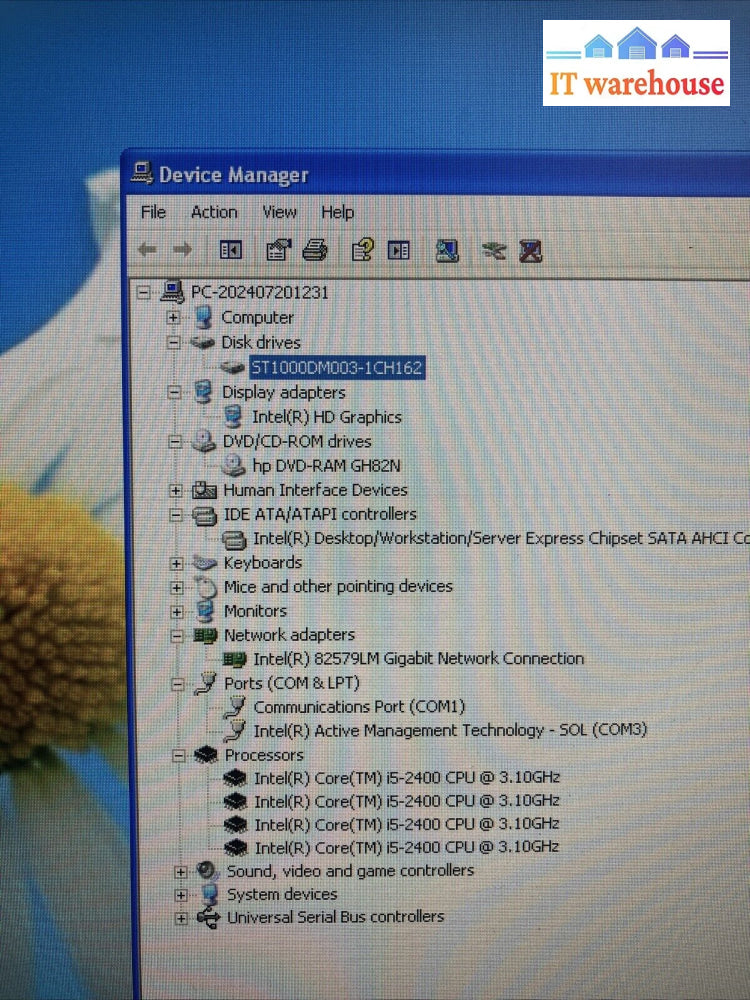Collapse the PC-202407201231 root node

coord(145,293)
